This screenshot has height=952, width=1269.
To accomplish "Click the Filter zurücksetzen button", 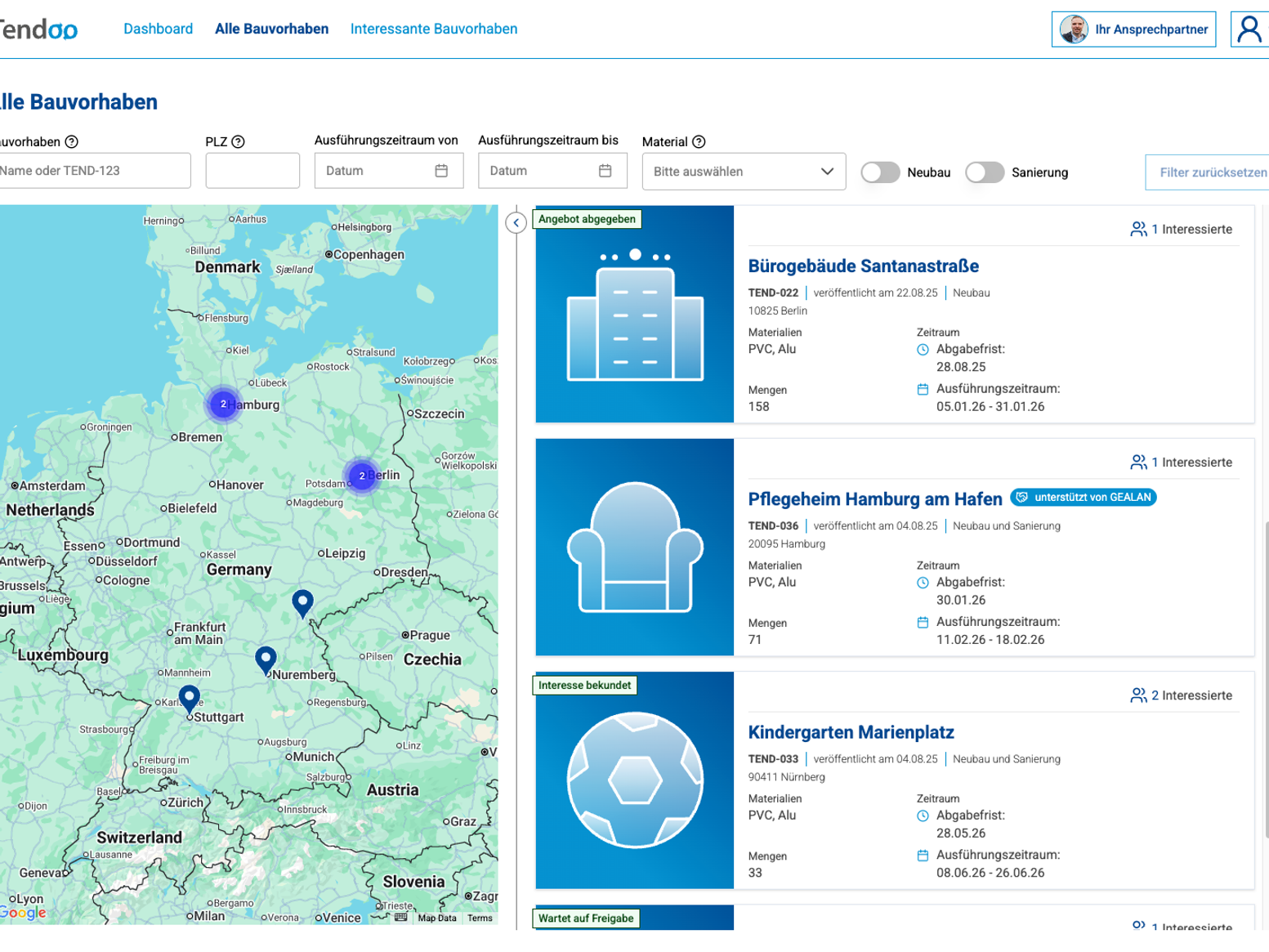I will point(1218,172).
